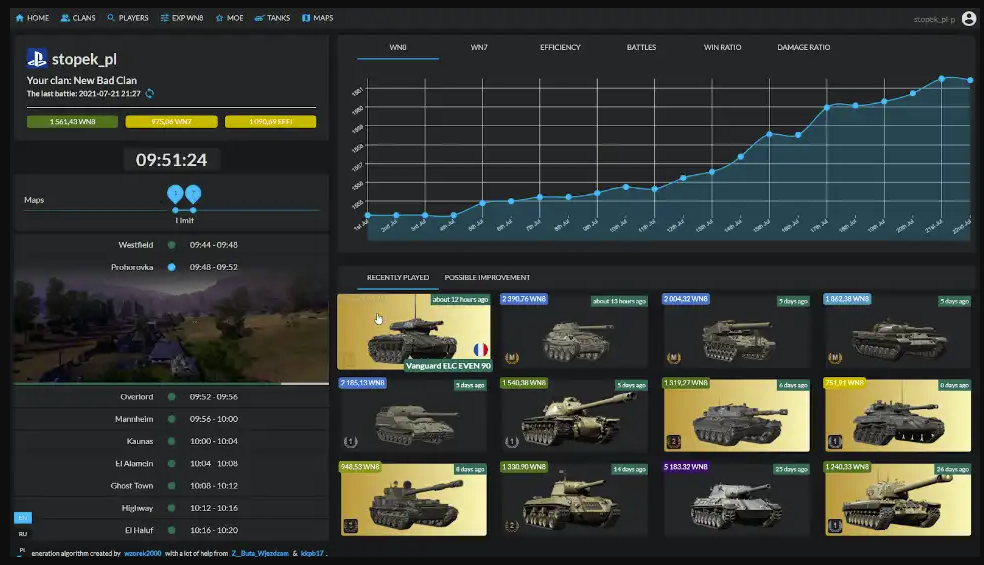Switch language to EN
The image size is (984, 565).
point(23,518)
